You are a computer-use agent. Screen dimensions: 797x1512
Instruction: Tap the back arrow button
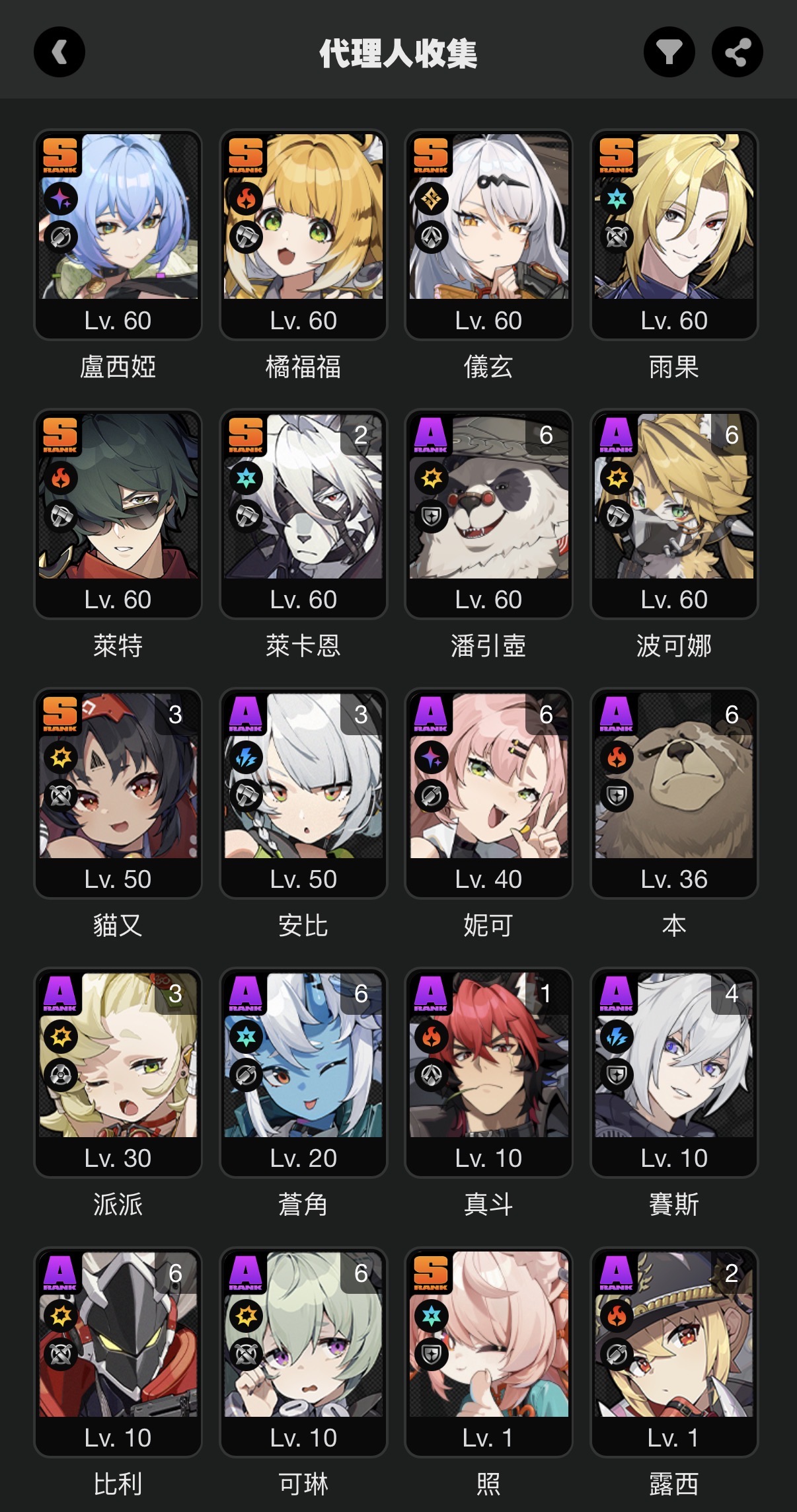(59, 52)
